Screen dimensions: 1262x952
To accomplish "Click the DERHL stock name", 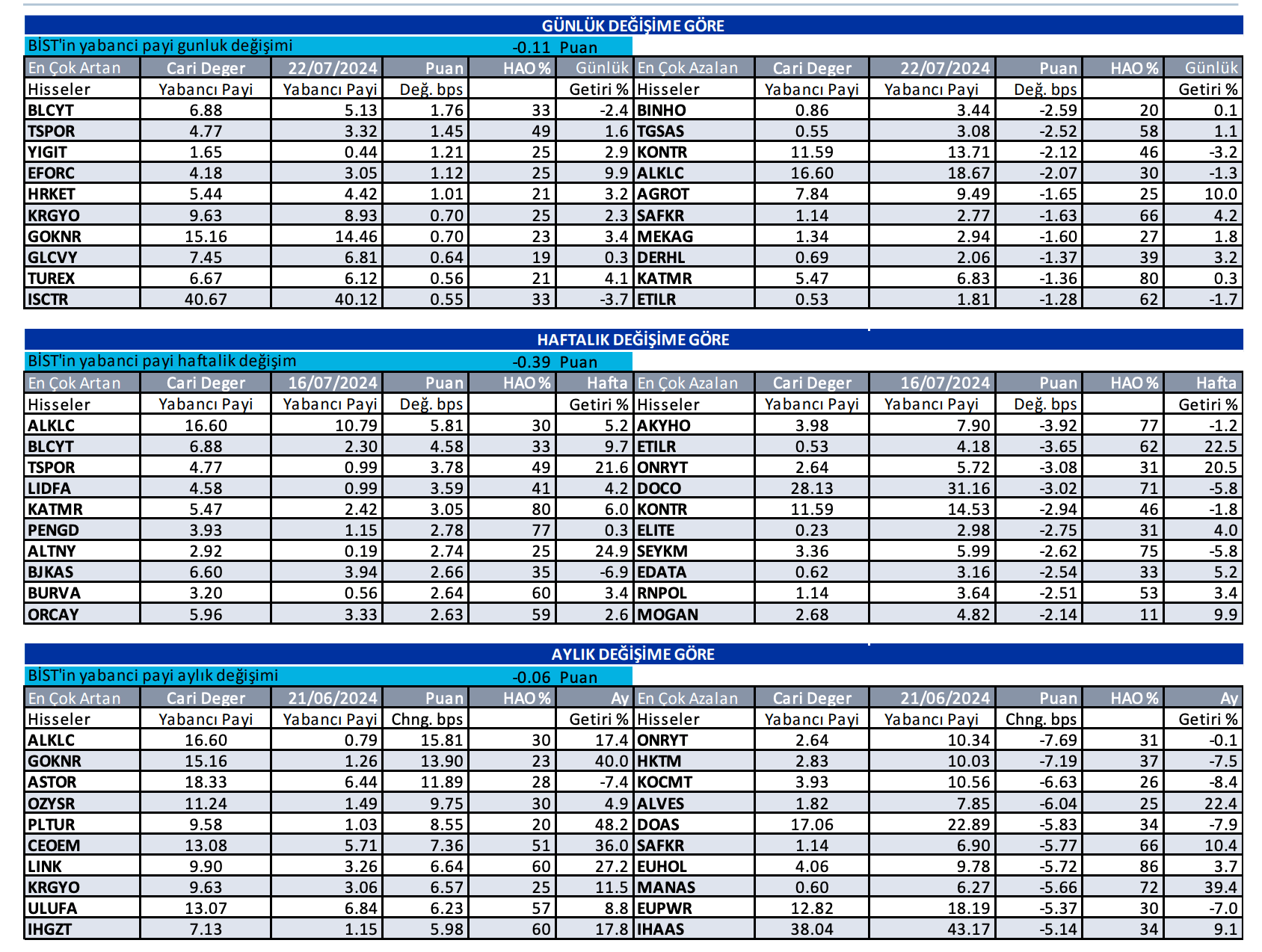I will (x=661, y=258).
